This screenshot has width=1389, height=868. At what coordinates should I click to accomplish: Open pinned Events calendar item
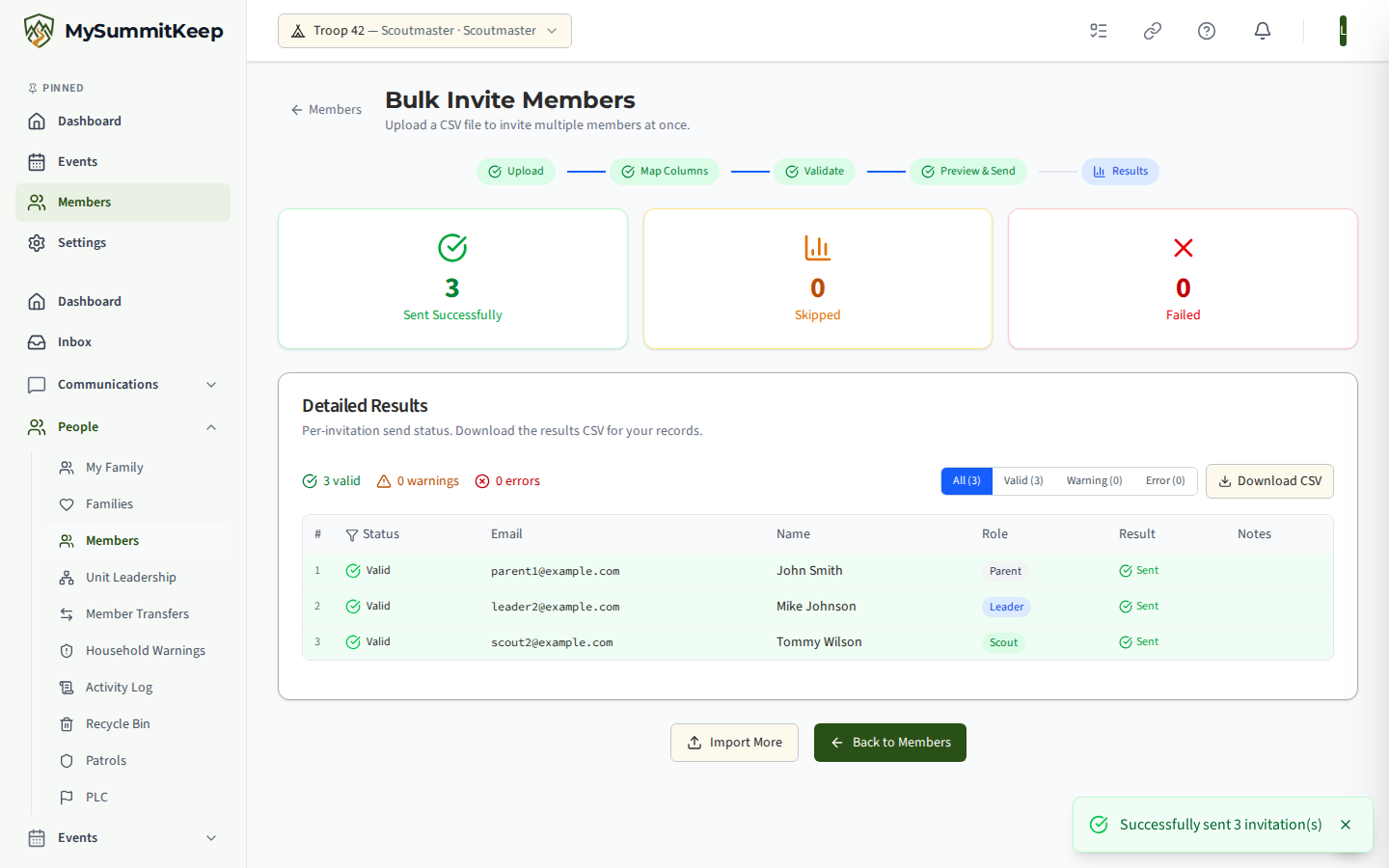click(x=123, y=162)
